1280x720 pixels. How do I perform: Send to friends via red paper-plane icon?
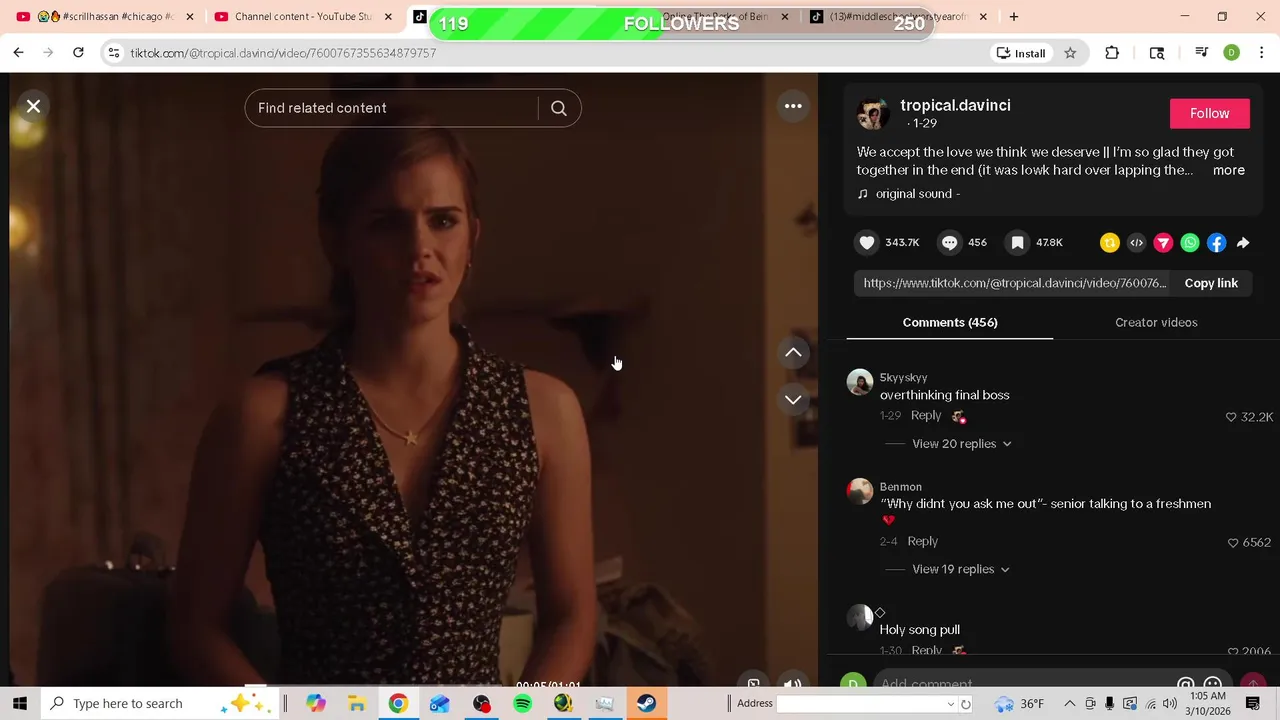click(x=1163, y=242)
